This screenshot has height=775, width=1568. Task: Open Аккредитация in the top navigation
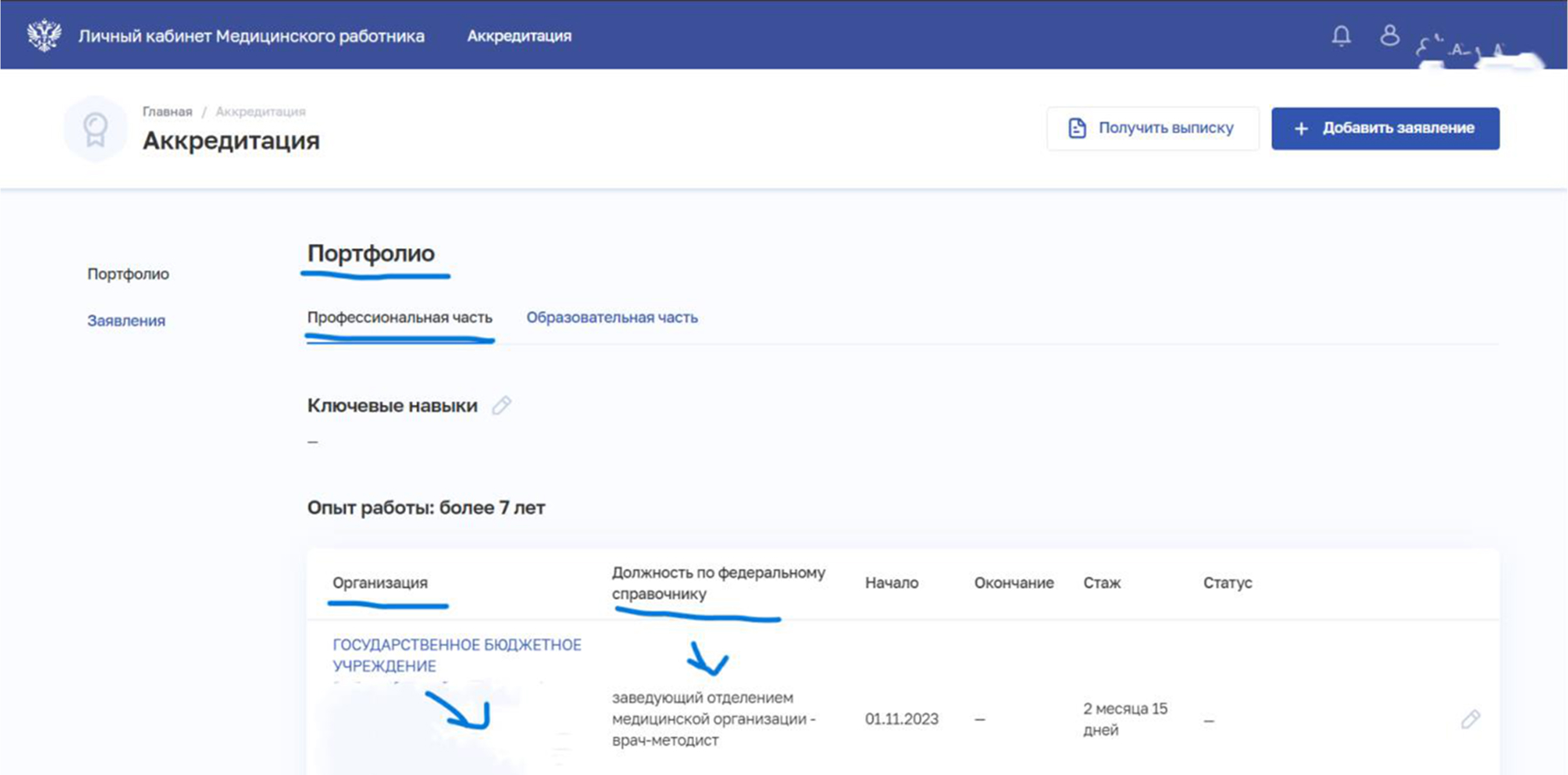[519, 36]
